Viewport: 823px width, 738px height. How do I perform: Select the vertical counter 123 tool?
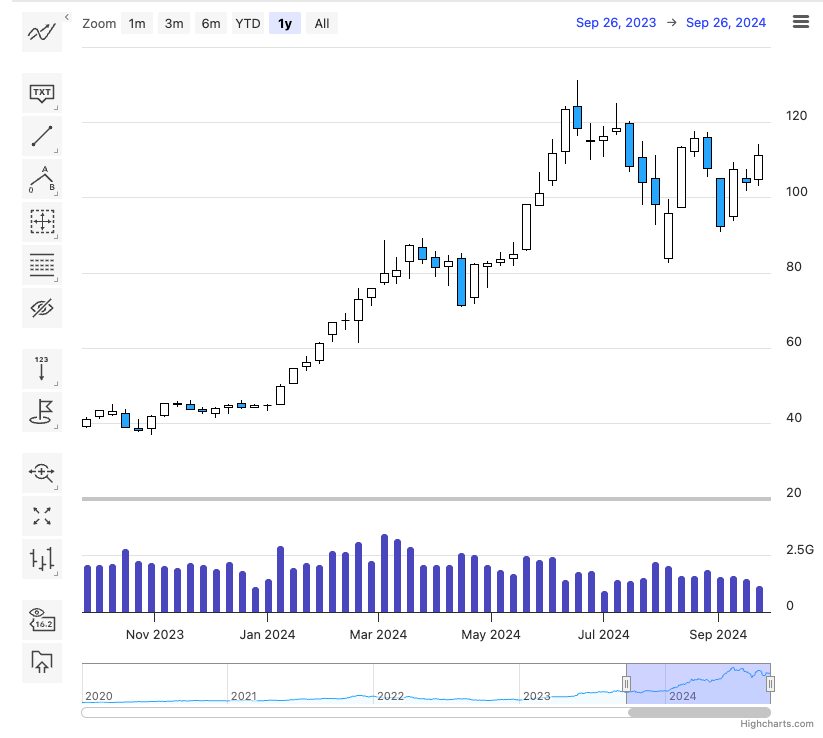point(42,369)
